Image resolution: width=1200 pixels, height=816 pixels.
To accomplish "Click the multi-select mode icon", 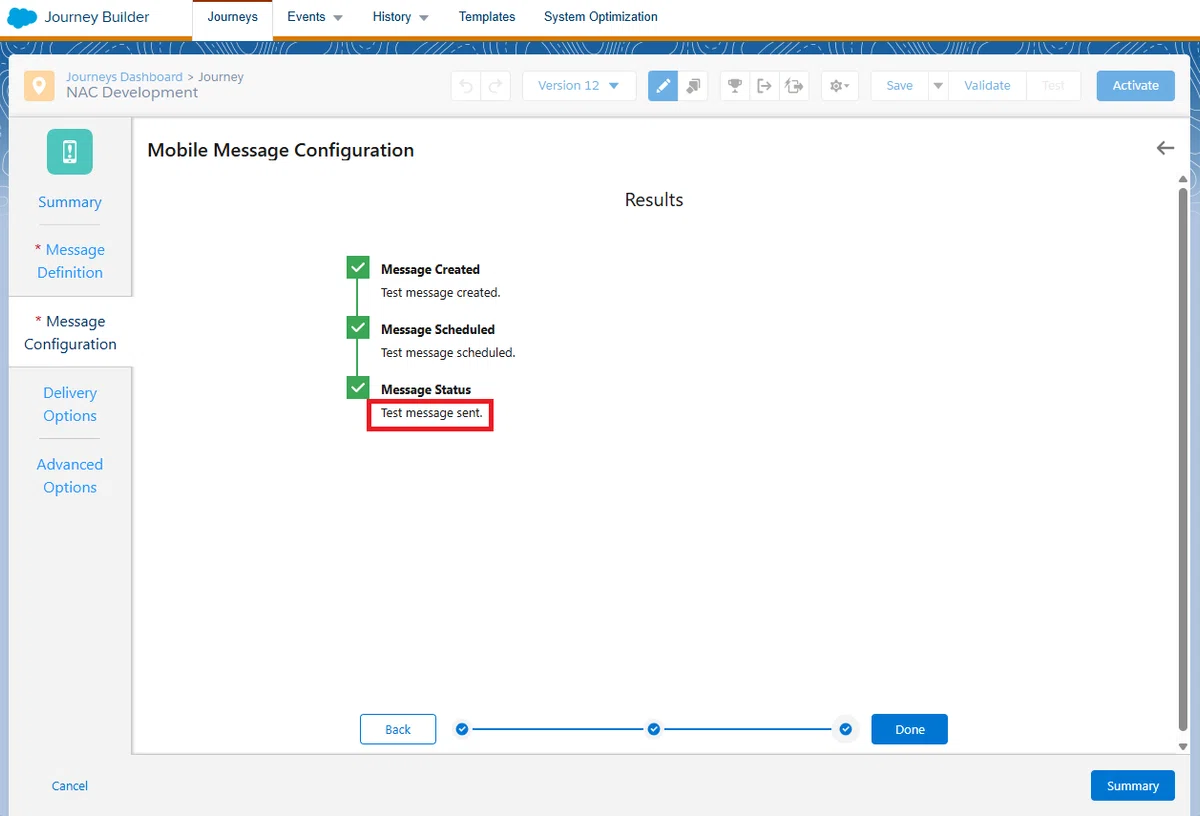I will tap(693, 86).
